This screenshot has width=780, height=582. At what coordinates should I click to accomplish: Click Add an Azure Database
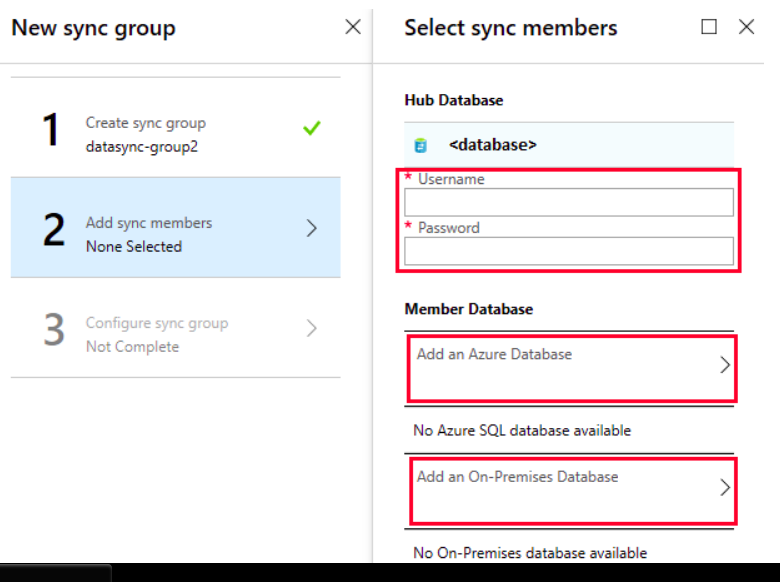pos(495,354)
